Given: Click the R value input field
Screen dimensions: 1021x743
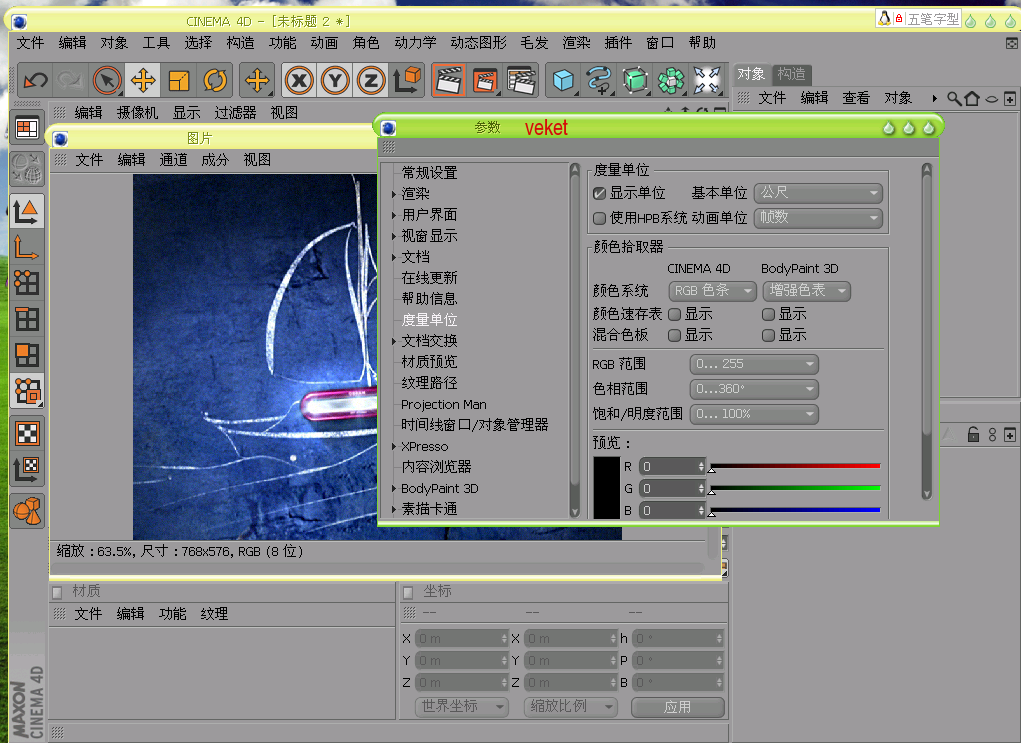Looking at the screenshot, I should pyautogui.click(x=672, y=466).
